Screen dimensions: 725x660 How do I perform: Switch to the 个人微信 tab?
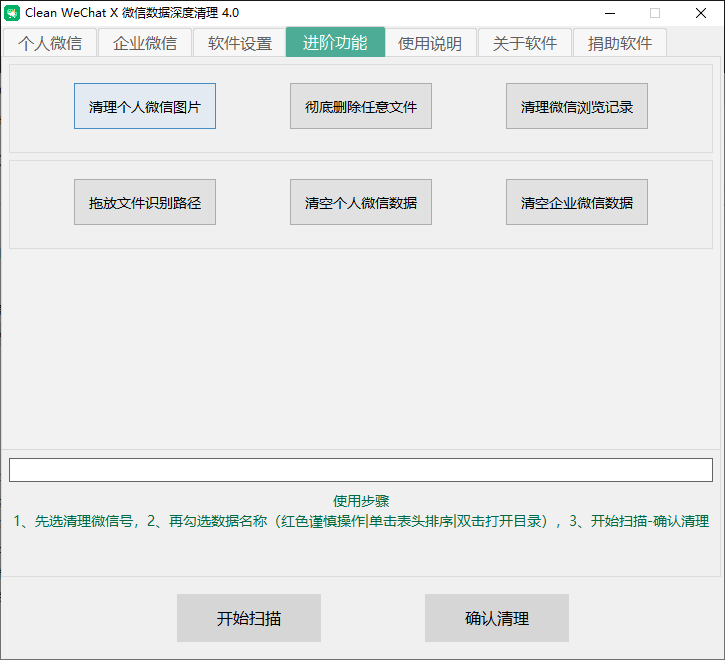[50, 43]
